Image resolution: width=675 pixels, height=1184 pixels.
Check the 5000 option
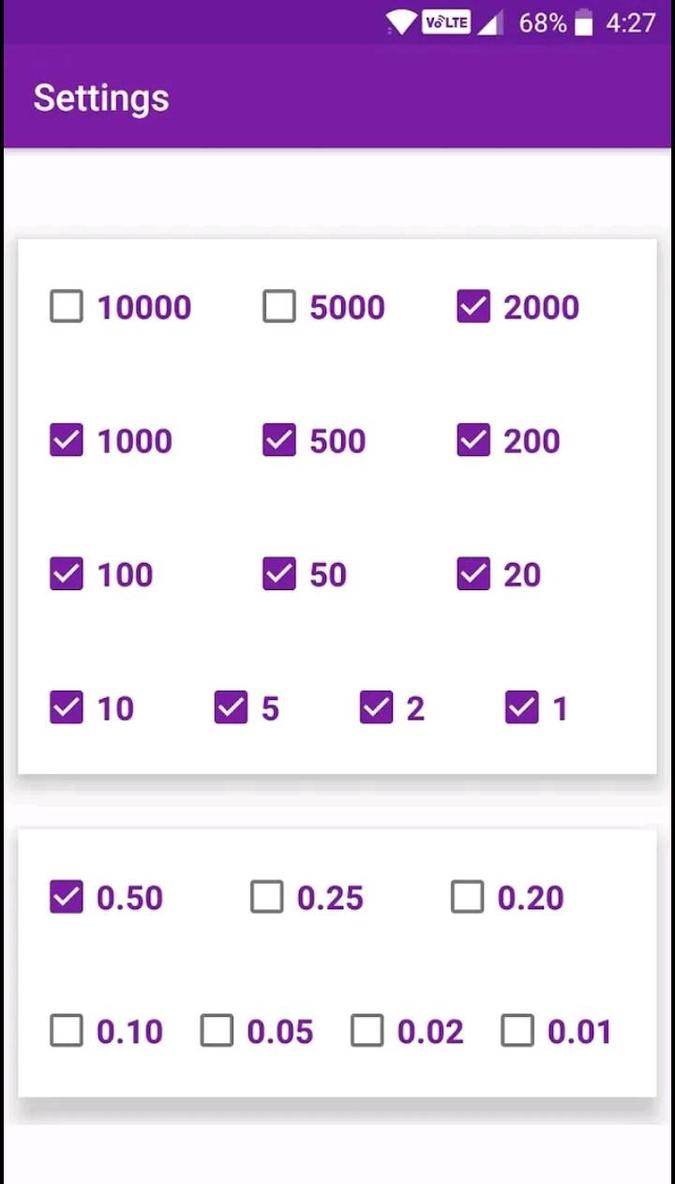click(278, 307)
